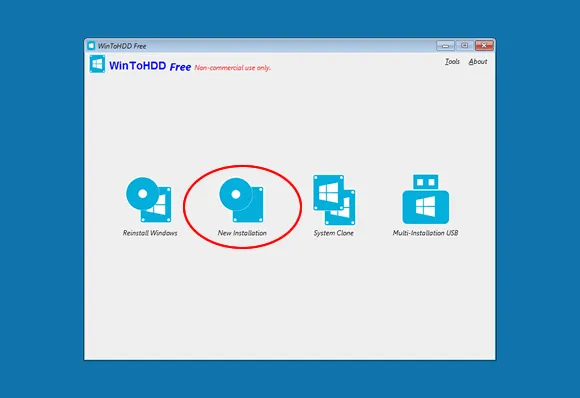Select the Multi-Installation USB icon

(426, 199)
